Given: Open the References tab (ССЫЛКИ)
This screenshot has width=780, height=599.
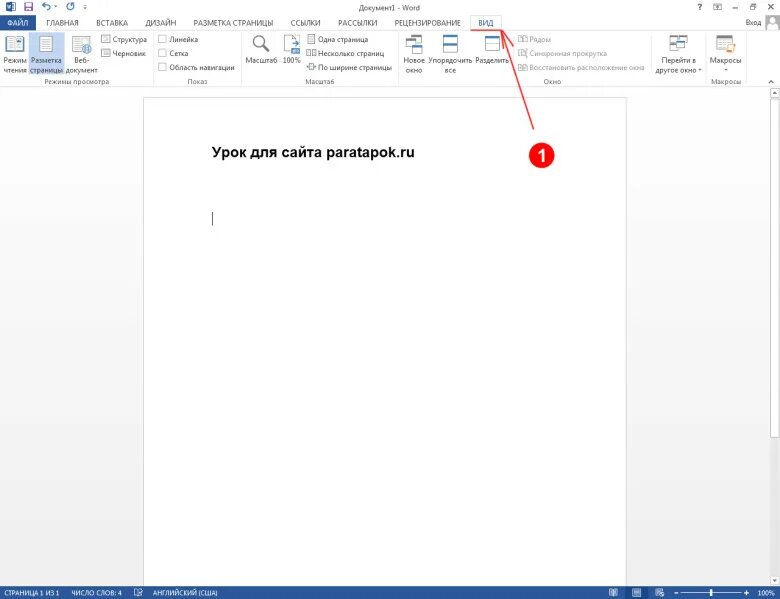Looking at the screenshot, I should point(305,23).
